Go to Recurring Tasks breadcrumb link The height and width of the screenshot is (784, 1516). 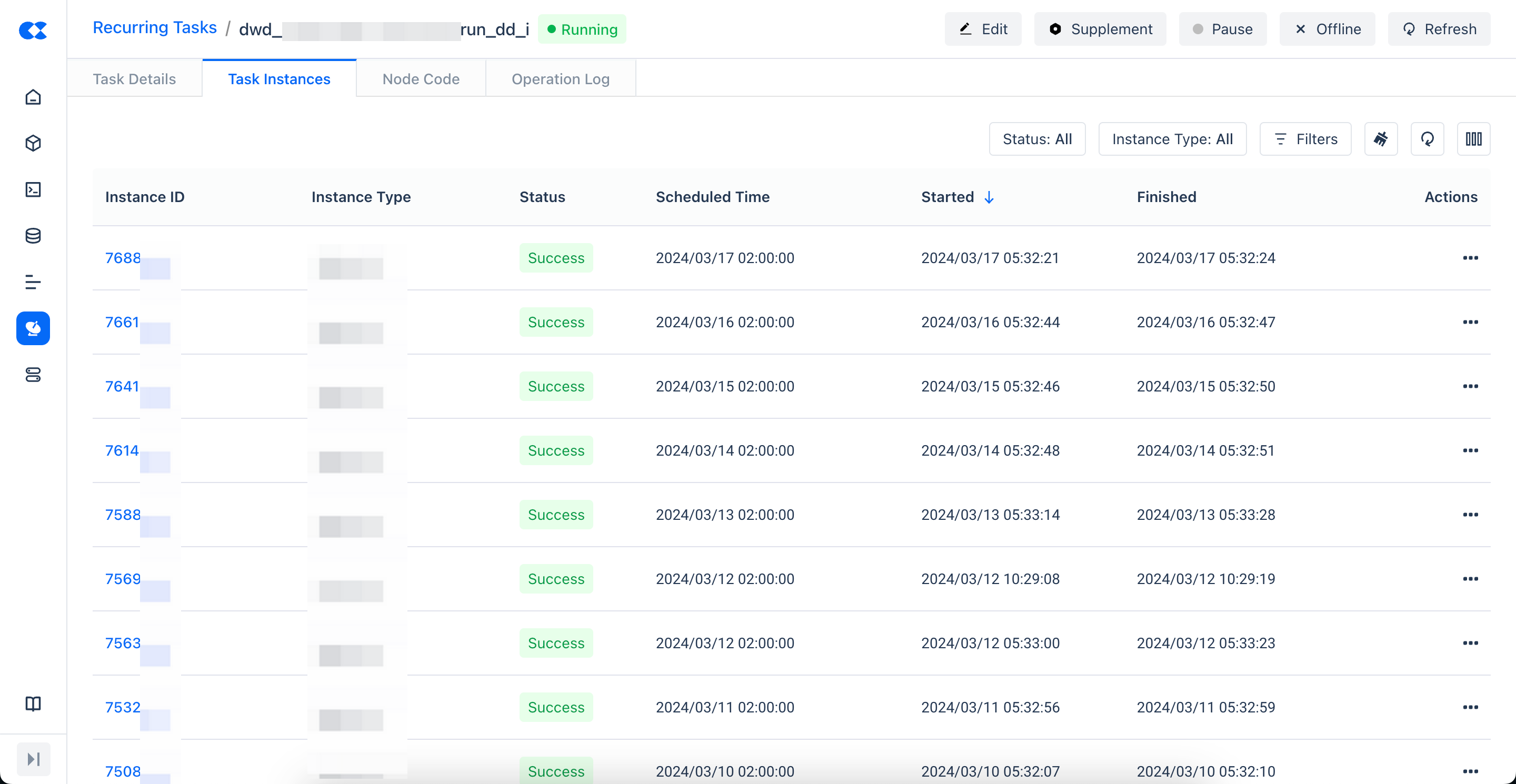tap(155, 28)
